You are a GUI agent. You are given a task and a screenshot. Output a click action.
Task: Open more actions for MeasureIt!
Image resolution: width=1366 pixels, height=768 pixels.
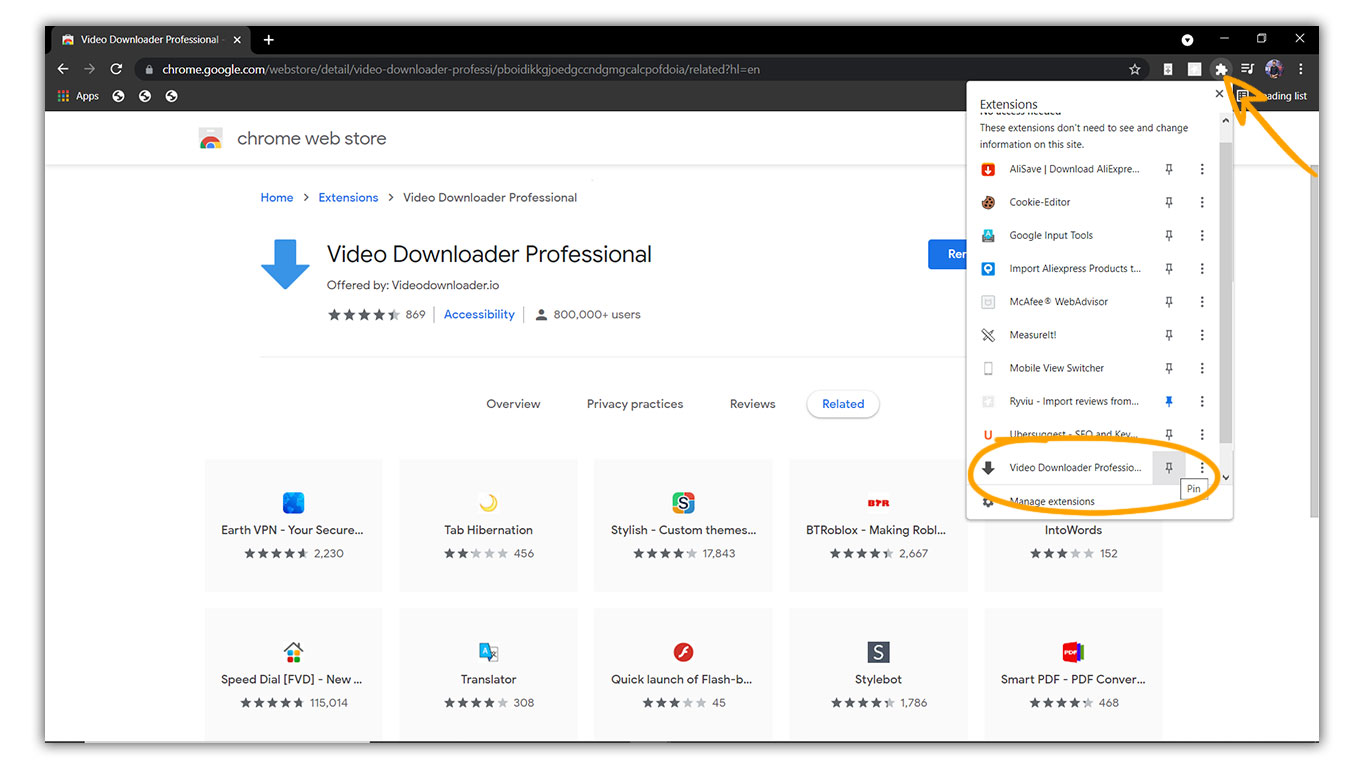pos(1202,335)
